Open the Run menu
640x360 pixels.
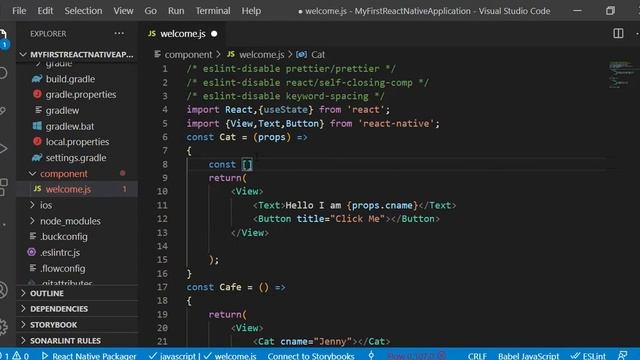(176, 11)
